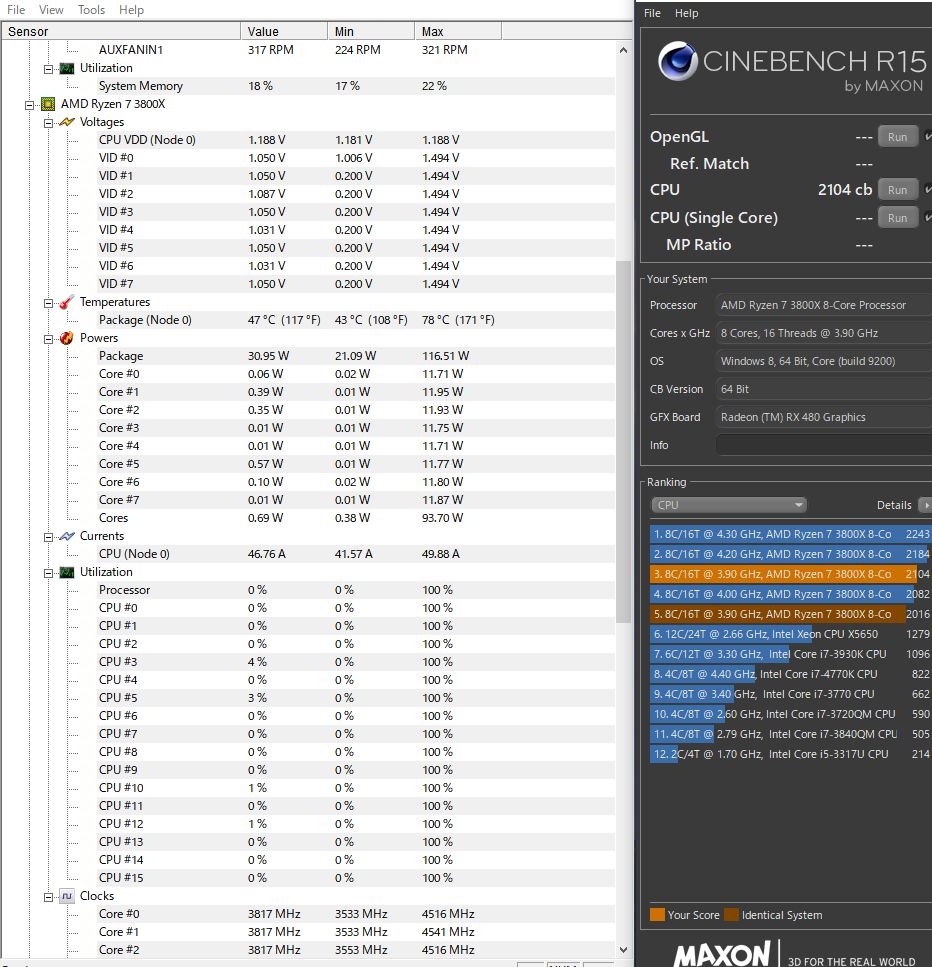Click the Voltages lightning icon
The height and width of the screenshot is (967, 932).
(x=67, y=122)
